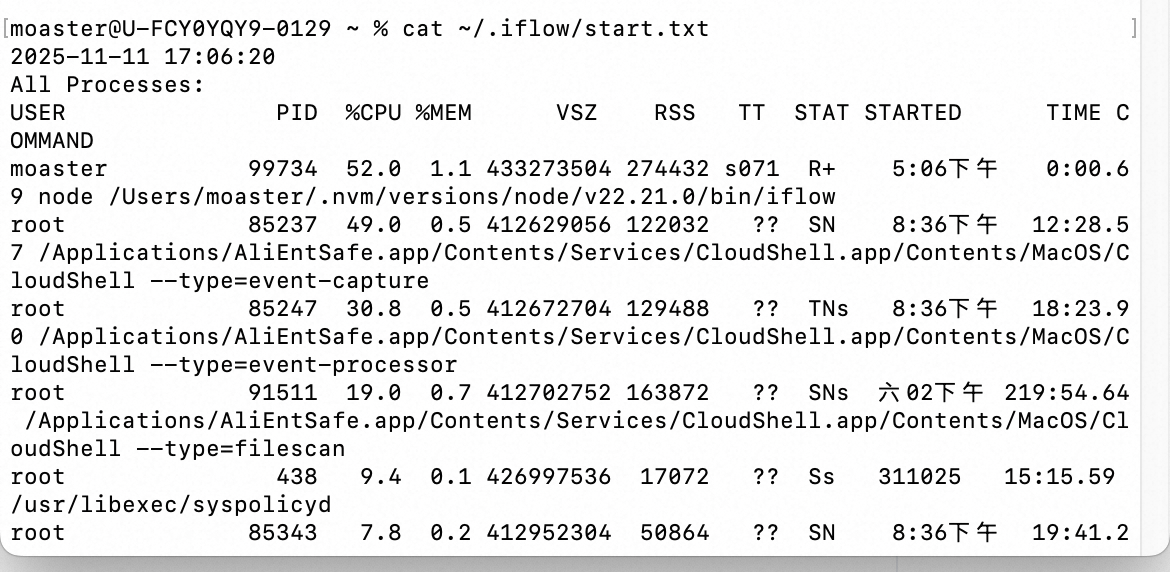Click process ID 85237
1170x572 pixels.
point(282,225)
